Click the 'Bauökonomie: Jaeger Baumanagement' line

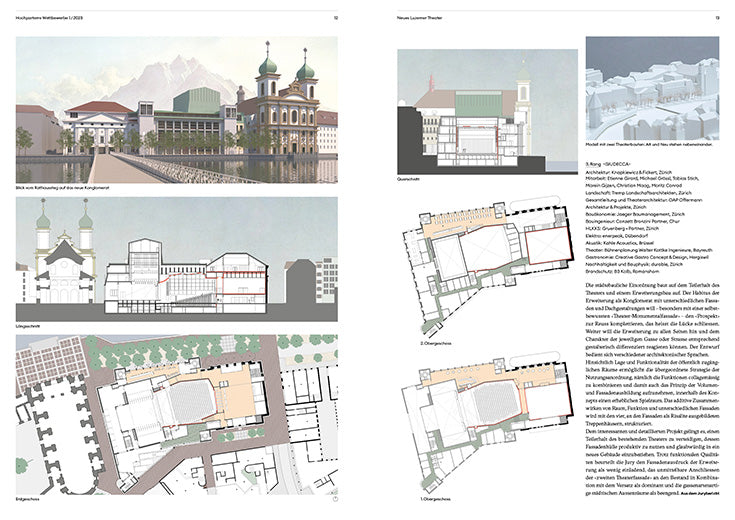click(633, 214)
